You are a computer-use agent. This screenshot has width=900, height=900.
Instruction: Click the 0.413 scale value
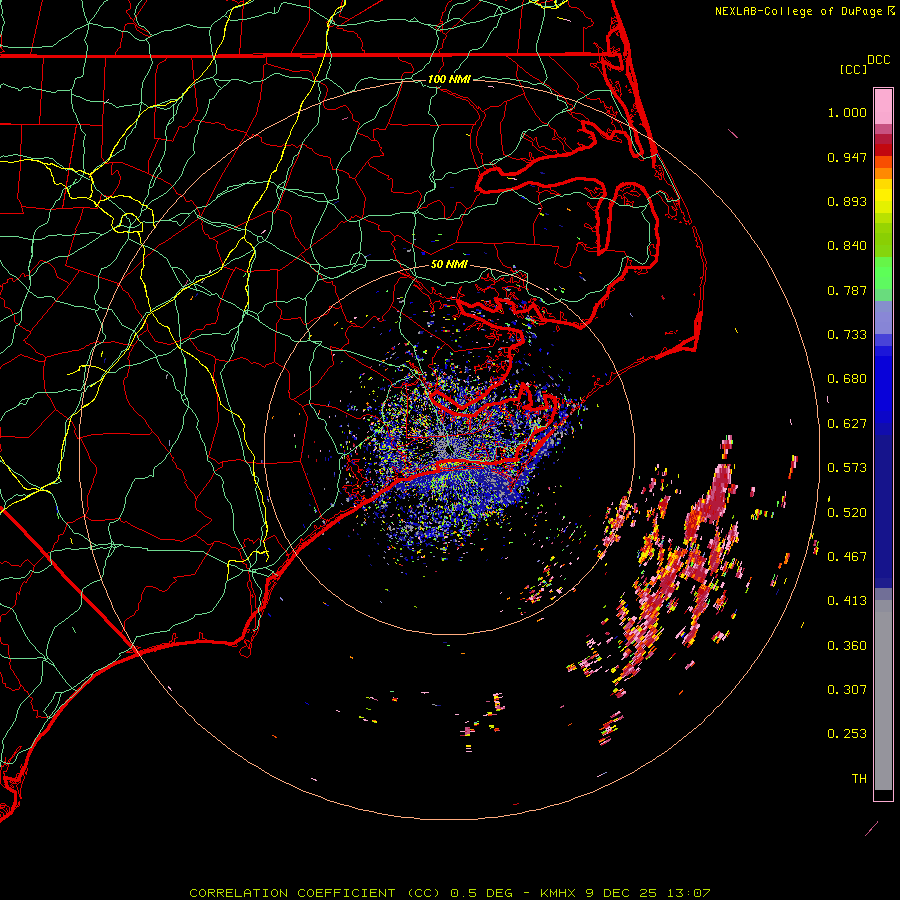click(847, 601)
